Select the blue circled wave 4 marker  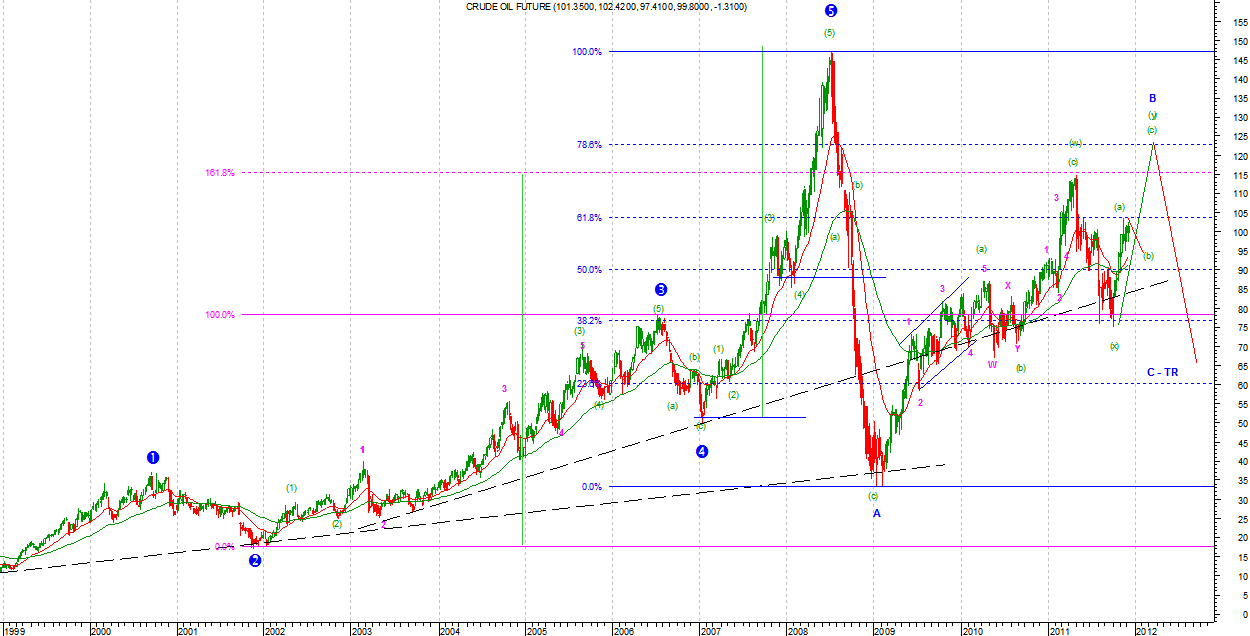click(702, 451)
